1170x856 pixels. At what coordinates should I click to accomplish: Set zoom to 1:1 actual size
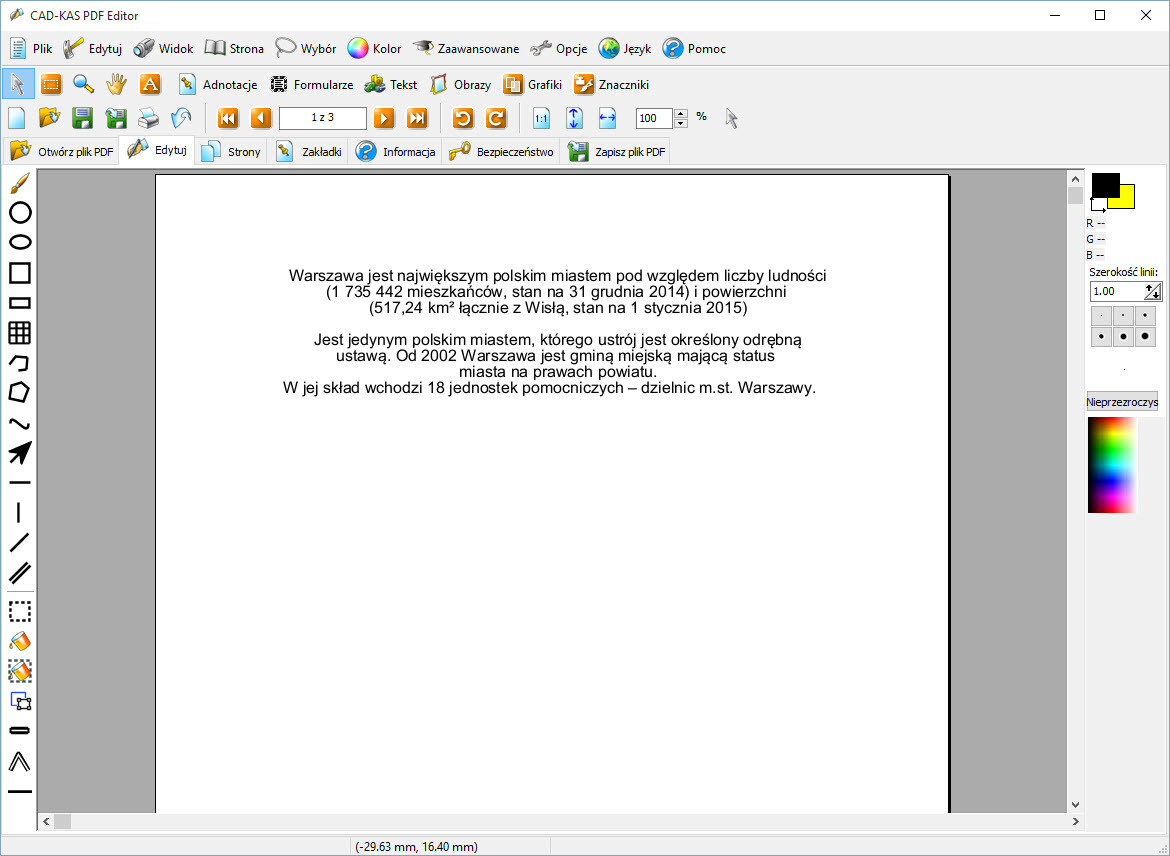[541, 118]
